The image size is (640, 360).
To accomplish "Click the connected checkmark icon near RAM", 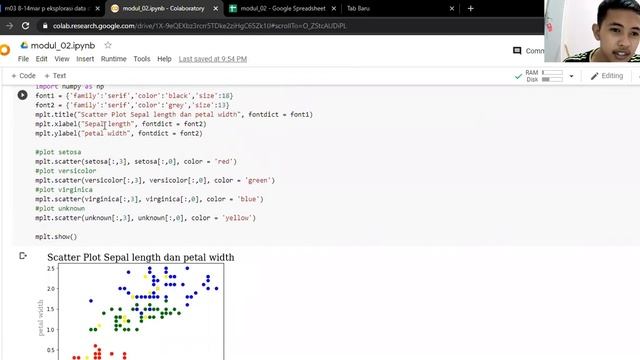I will click(x=518, y=76).
